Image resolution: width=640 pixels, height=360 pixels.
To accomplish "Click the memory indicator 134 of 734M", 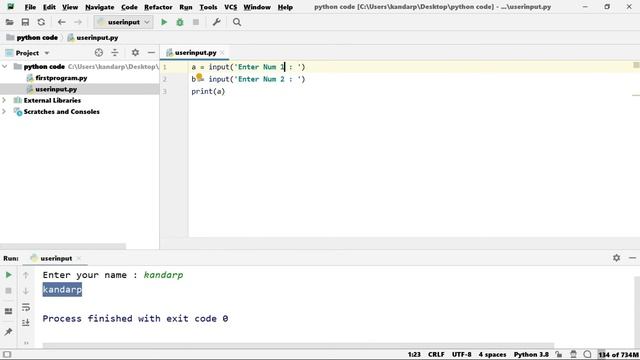I will (x=618, y=354).
